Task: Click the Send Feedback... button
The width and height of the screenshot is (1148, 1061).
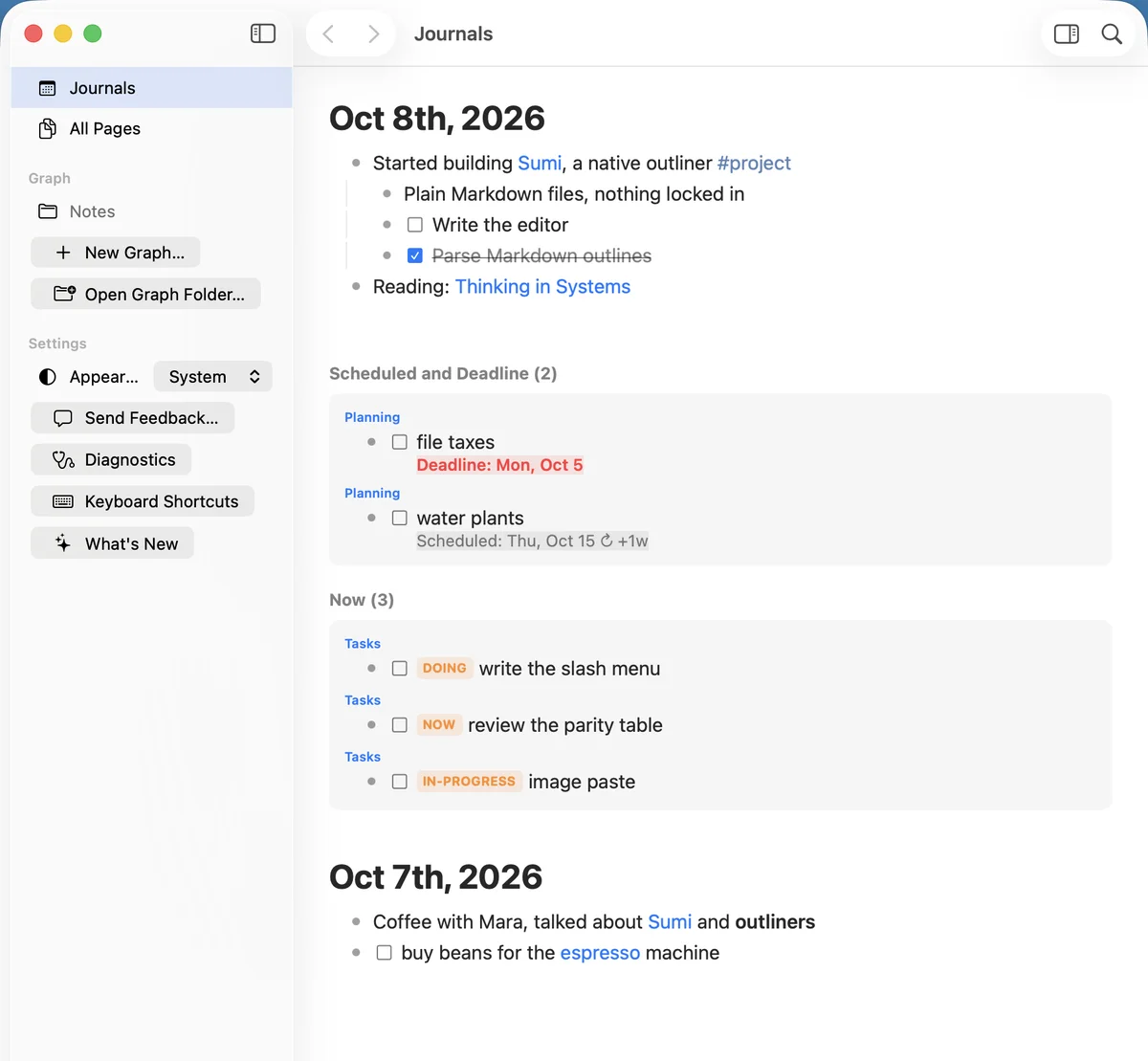Action: coord(133,418)
